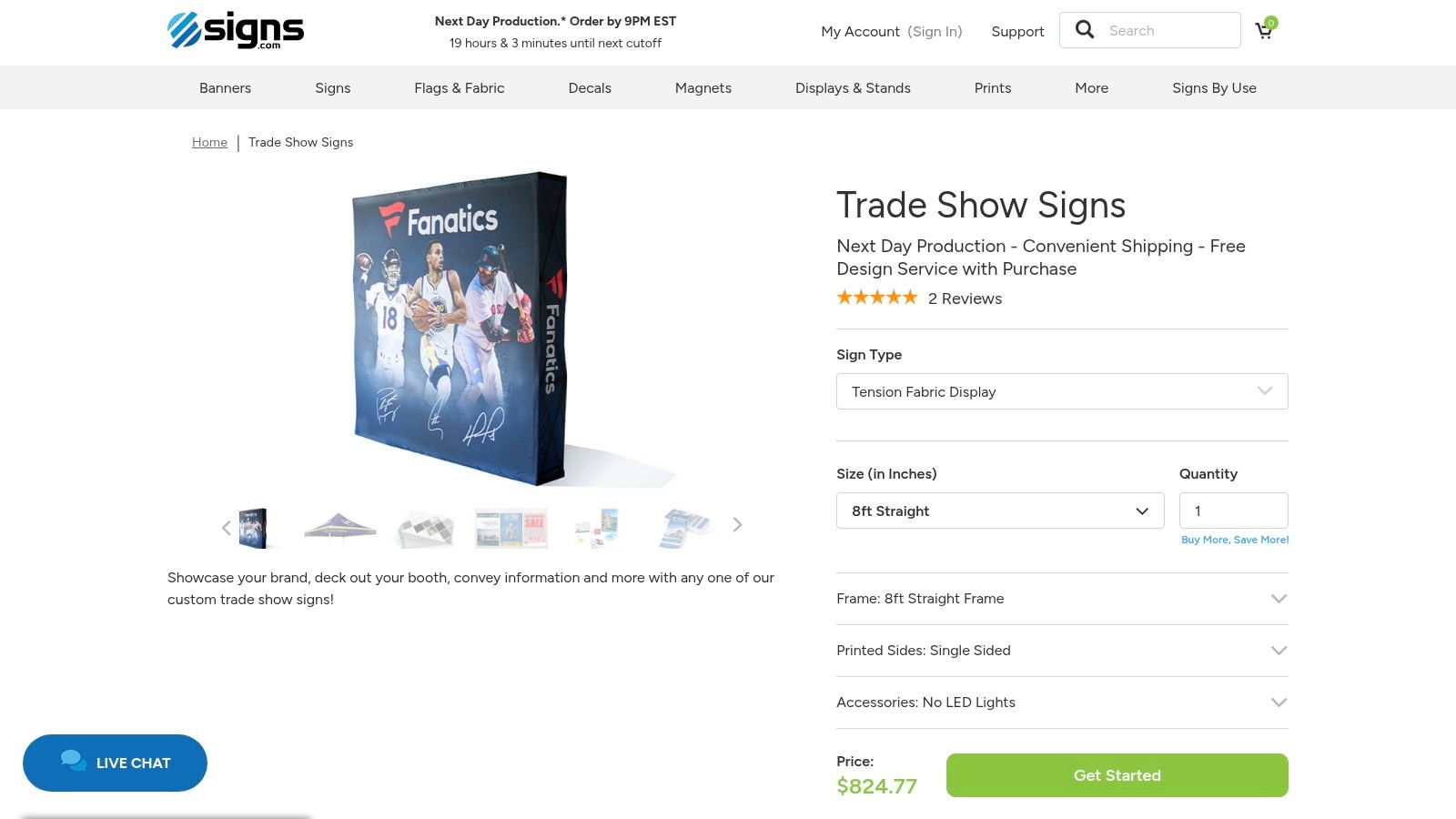Open the Signs By Use menu

point(1214,88)
